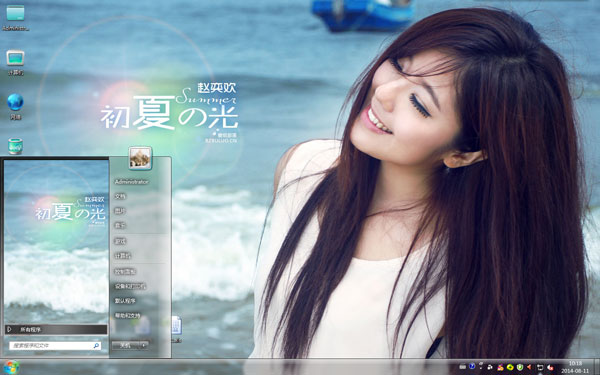The image size is (600, 375).
Task: Click the colorful flower tray icon
Action: pyautogui.click(x=500, y=367)
